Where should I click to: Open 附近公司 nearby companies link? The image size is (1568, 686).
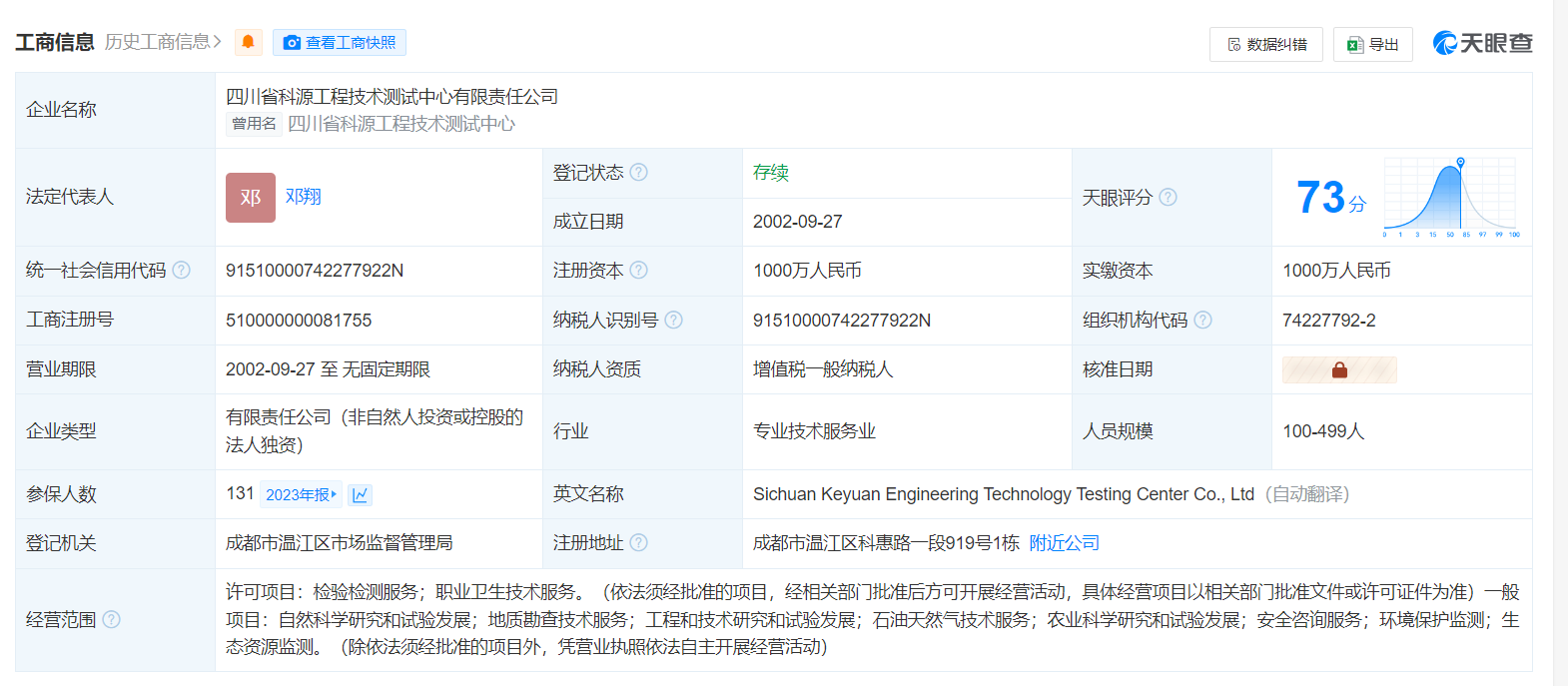(1065, 542)
